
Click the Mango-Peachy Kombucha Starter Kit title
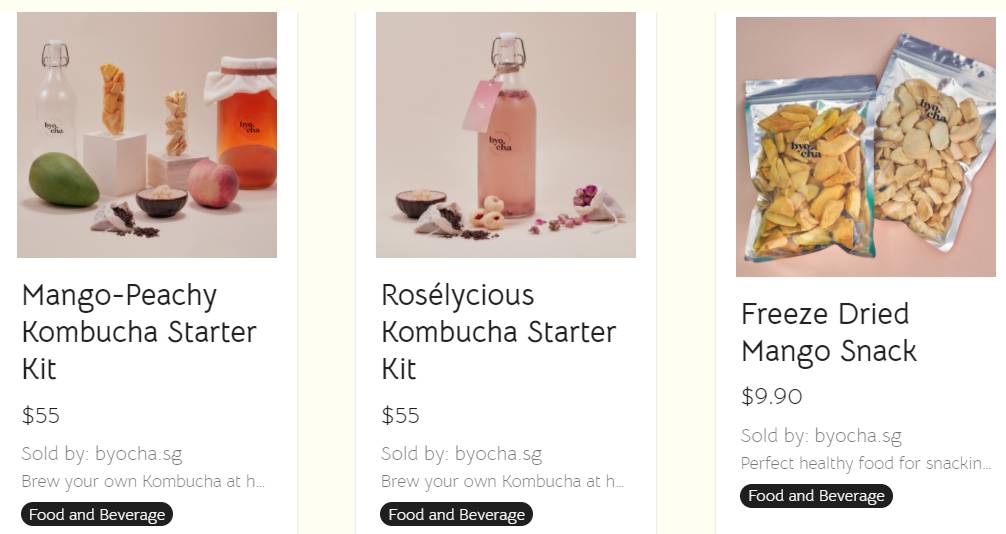tap(139, 331)
